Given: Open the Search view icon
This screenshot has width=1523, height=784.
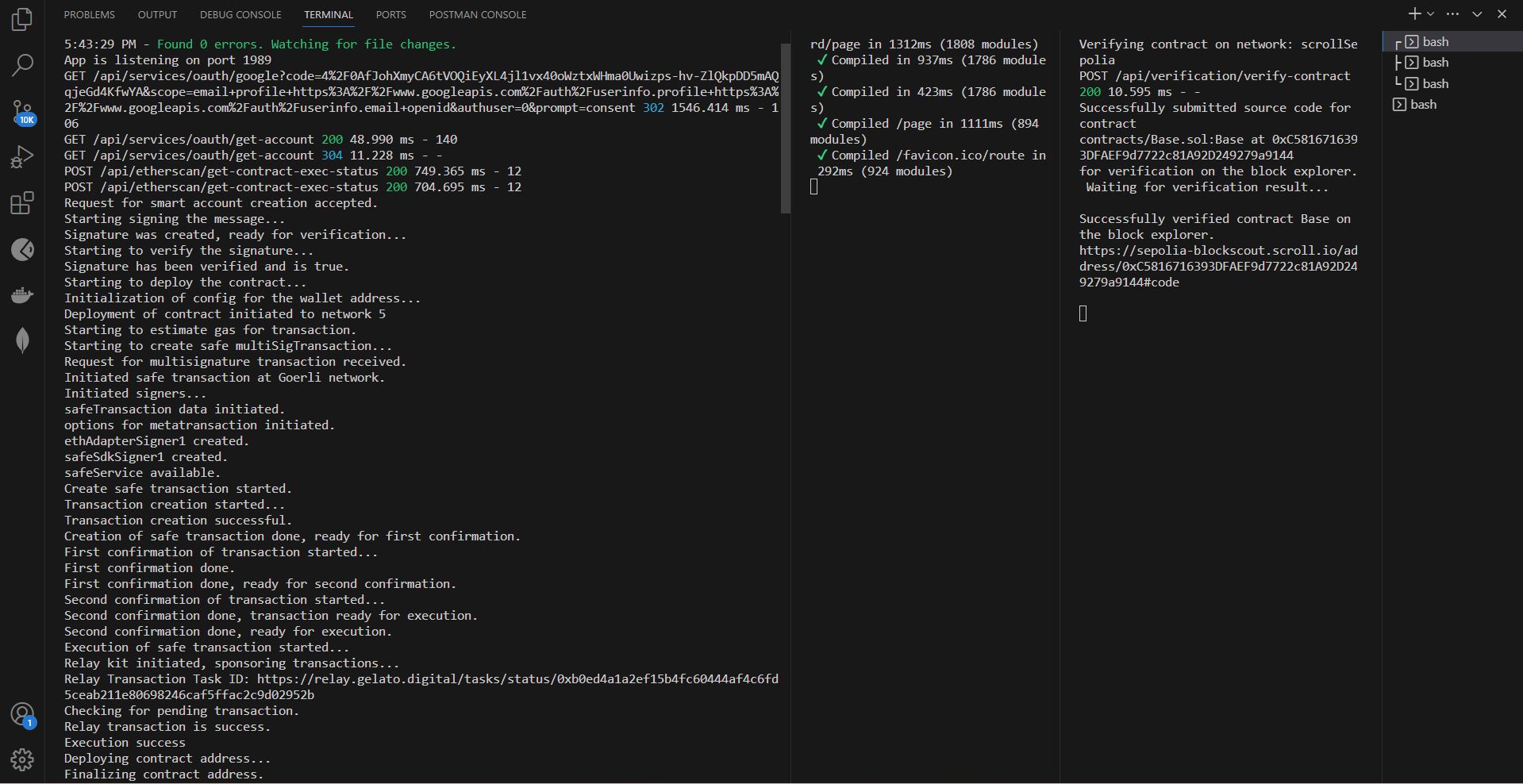Looking at the screenshot, I should [x=22, y=65].
